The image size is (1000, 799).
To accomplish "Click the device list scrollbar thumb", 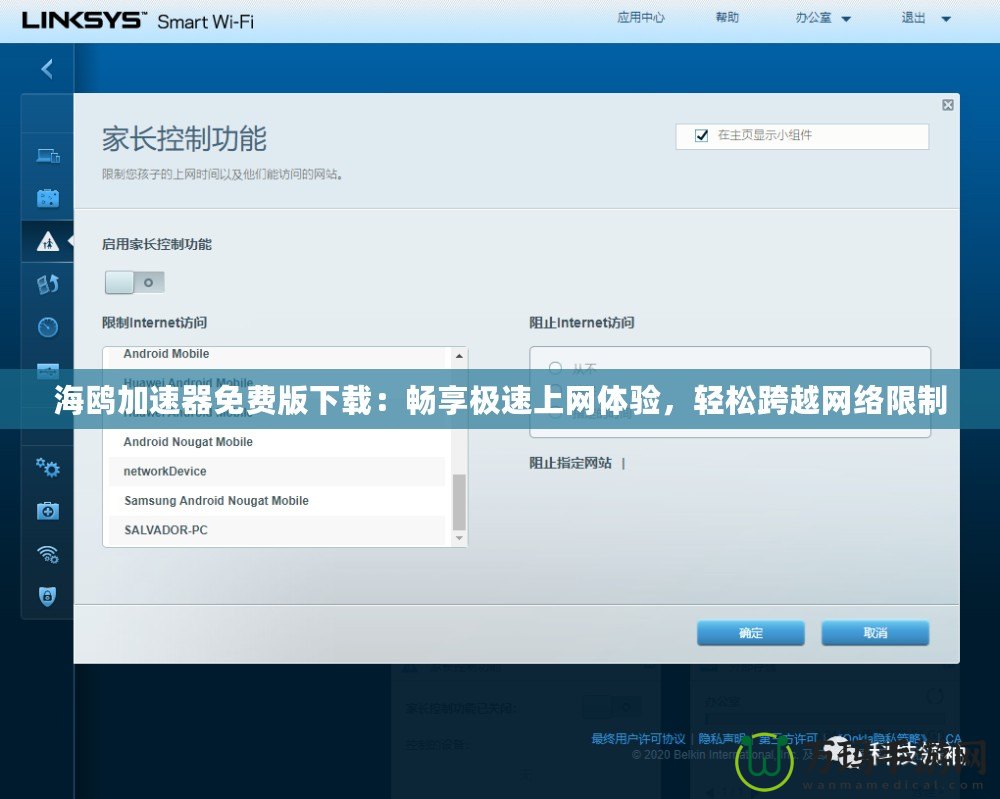I will (x=459, y=502).
